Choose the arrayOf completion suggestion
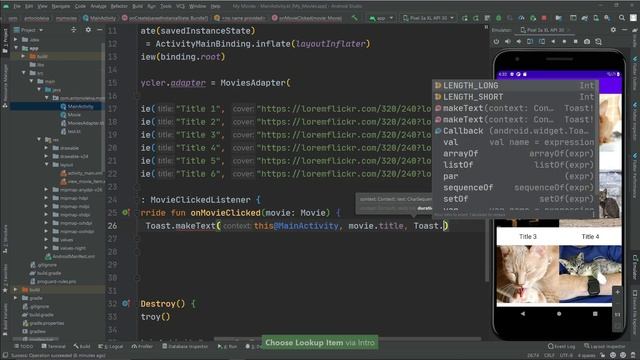 (x=515, y=153)
